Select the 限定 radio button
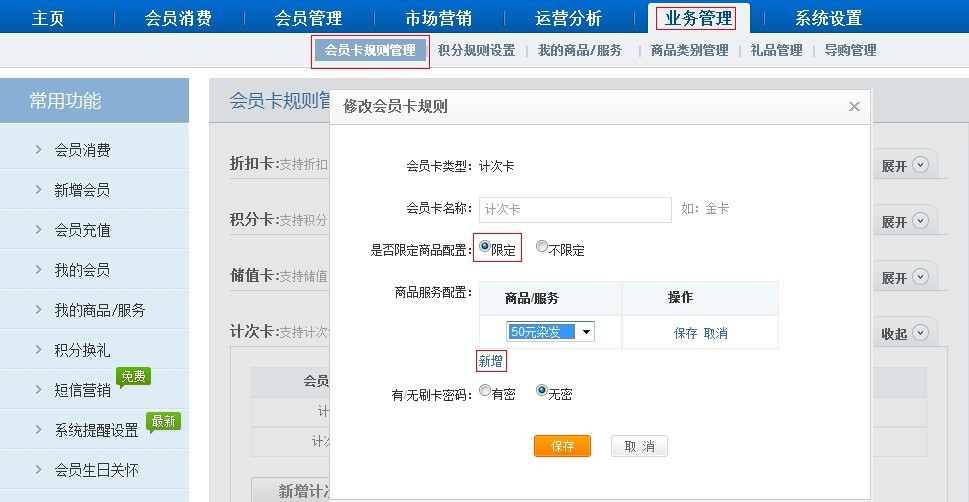The width and height of the screenshot is (969, 502). (485, 247)
